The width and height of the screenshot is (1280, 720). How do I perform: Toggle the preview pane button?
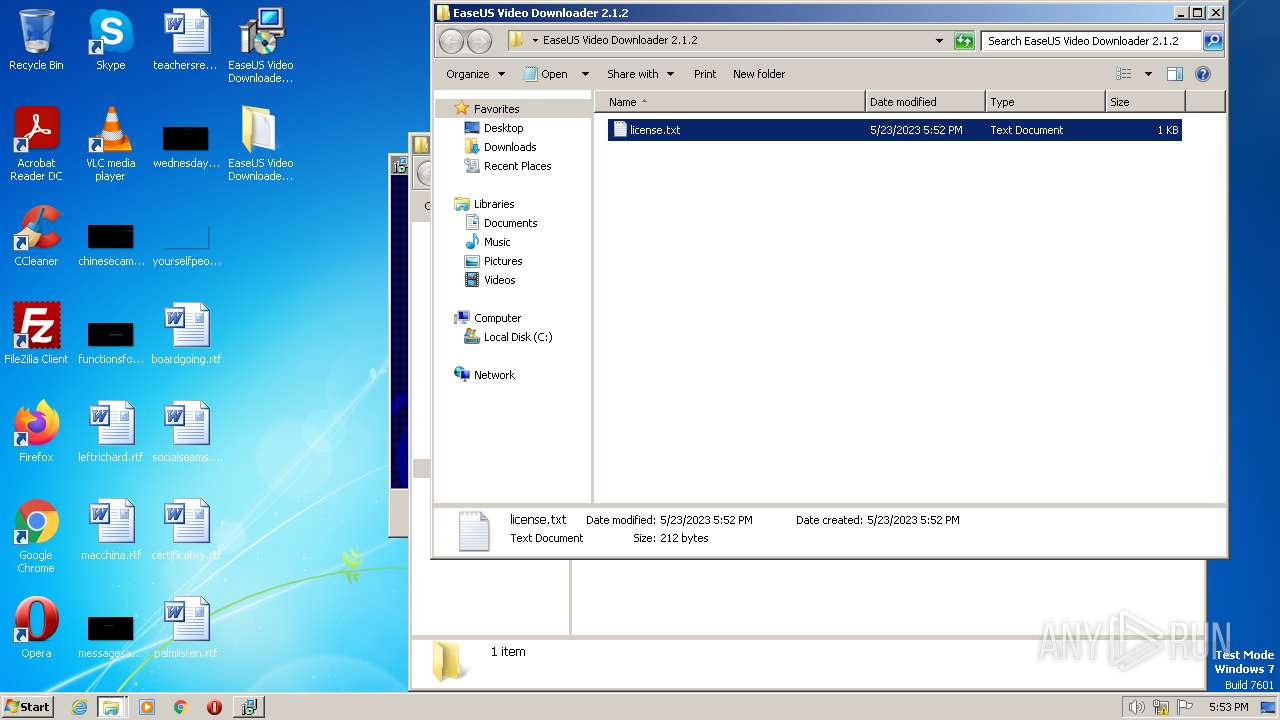[1175, 74]
